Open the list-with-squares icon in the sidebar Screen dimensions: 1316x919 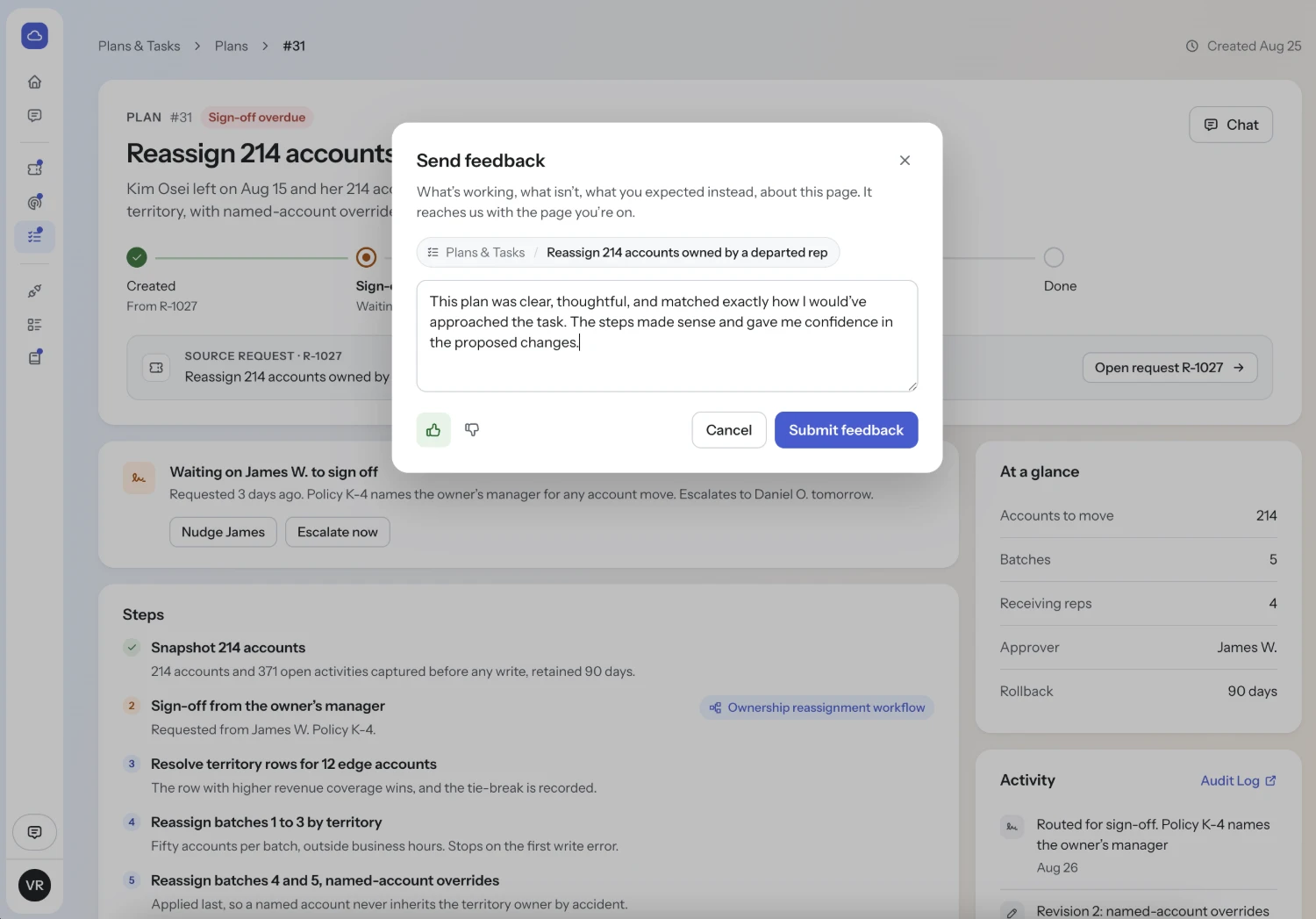(x=35, y=325)
